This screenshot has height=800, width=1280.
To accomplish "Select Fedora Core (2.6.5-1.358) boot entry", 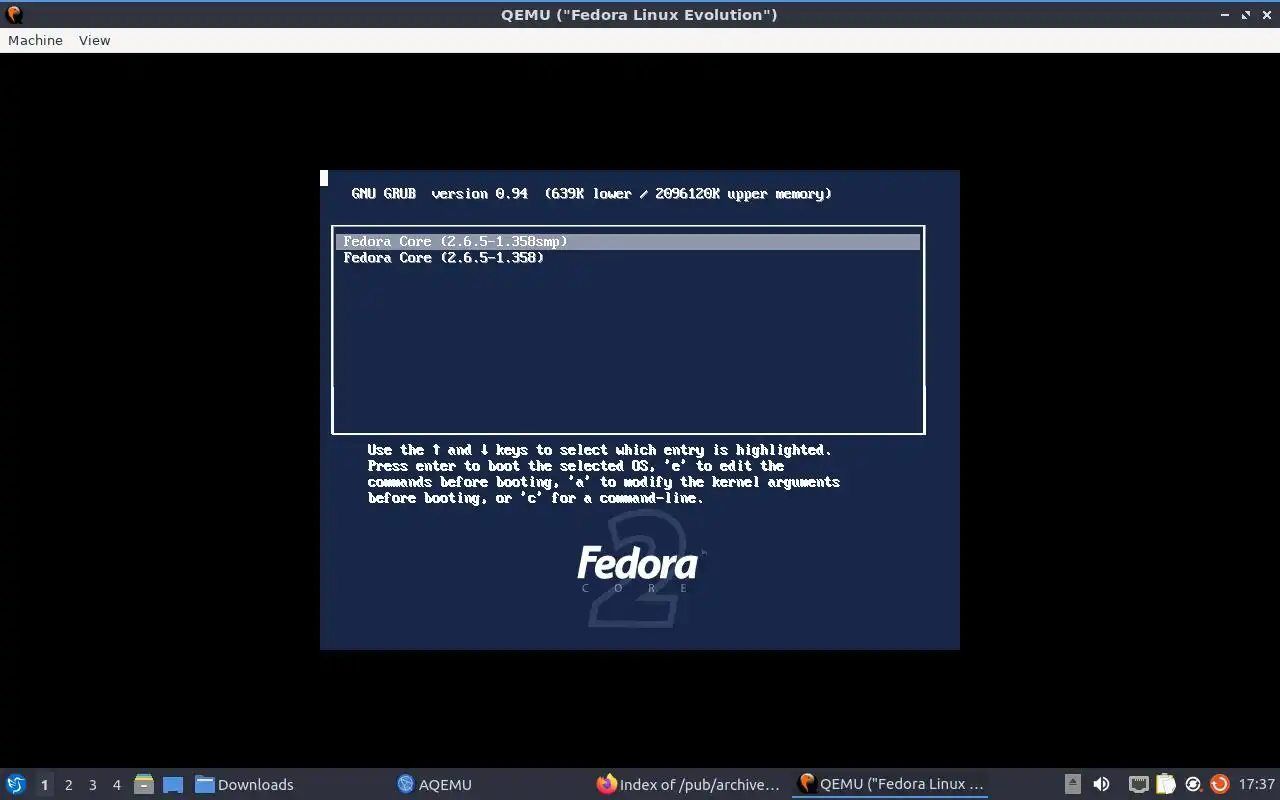I will pyautogui.click(x=628, y=257).
